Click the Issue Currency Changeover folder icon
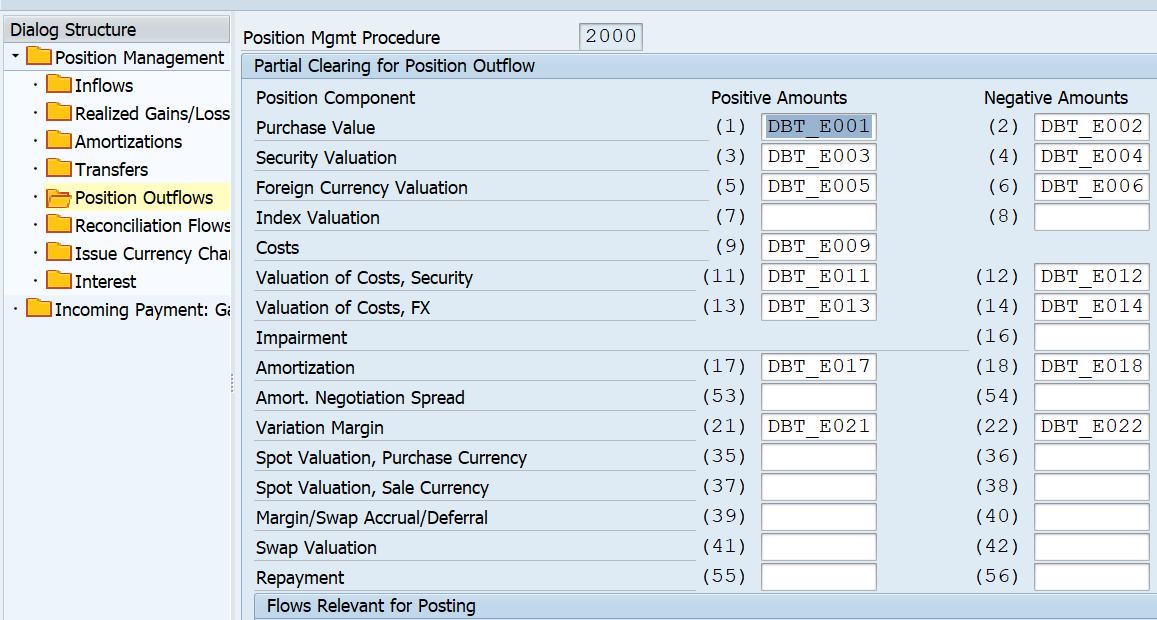The image size is (1157, 620). coord(59,253)
